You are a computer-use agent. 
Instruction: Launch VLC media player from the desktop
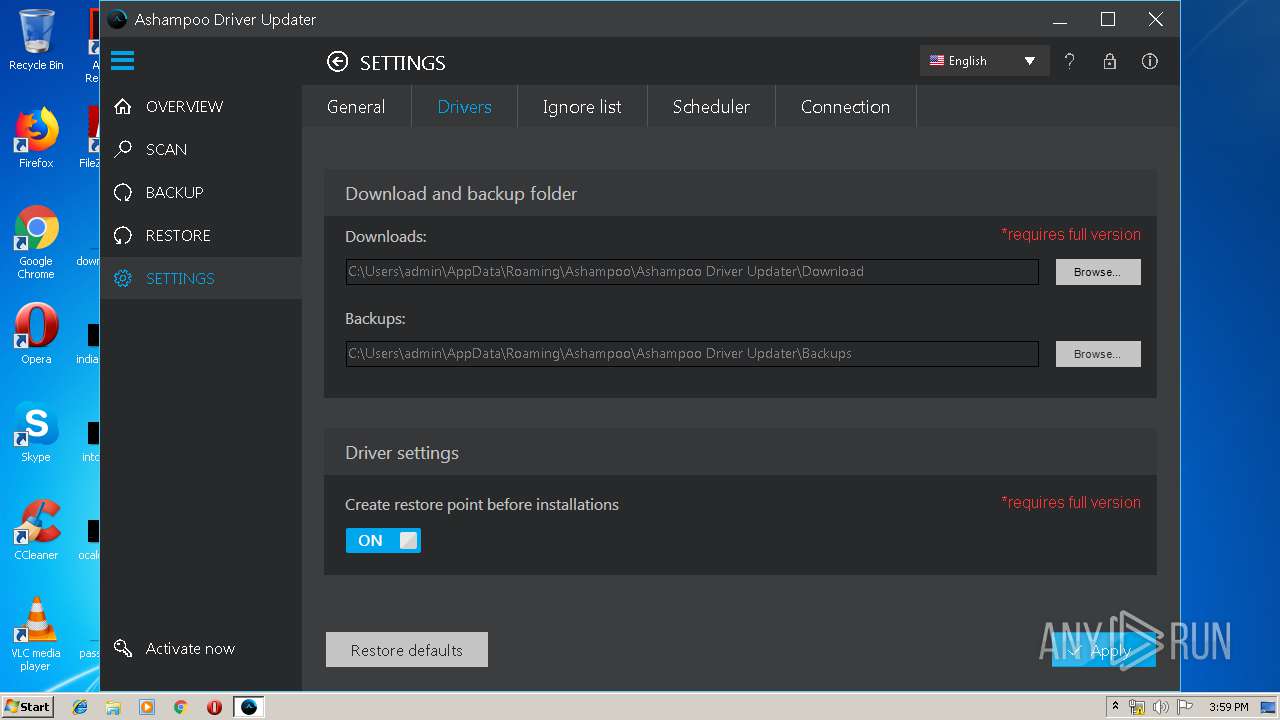[x=36, y=634]
